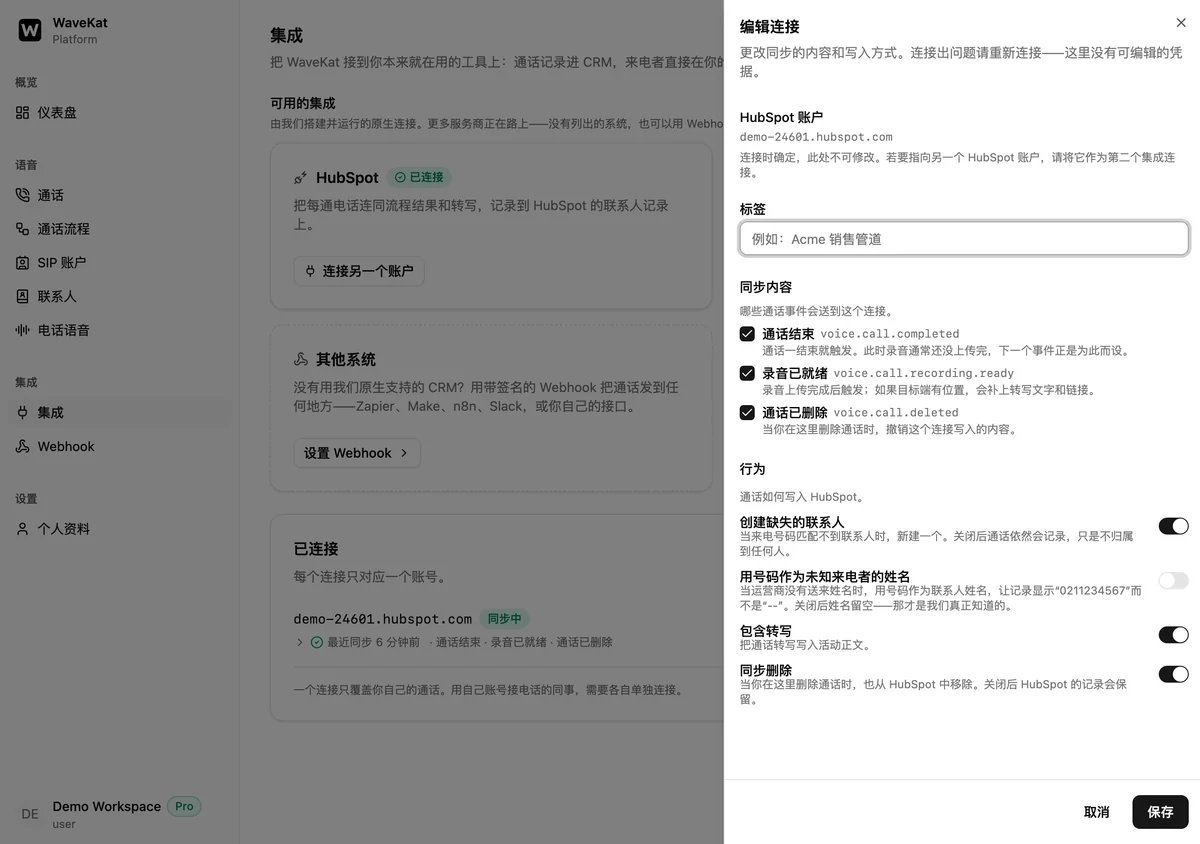Image resolution: width=1200 pixels, height=844 pixels.
Task: Click demo-24601.hubspot.com under HubSpot 账户
Action: pyautogui.click(x=816, y=137)
